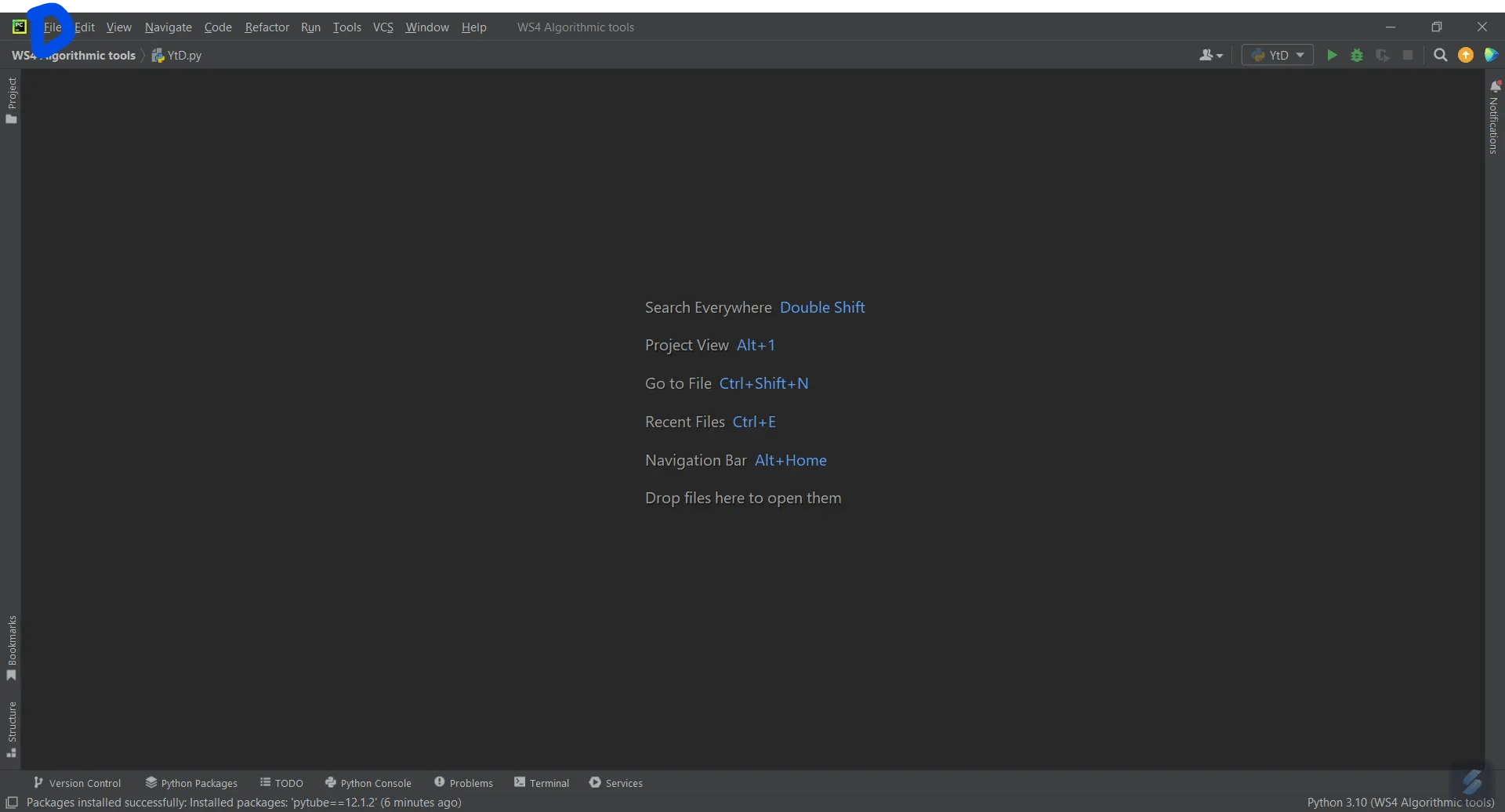Viewport: 1505px width, 812px height.
Task: Open the Services tool window
Action: (615, 783)
